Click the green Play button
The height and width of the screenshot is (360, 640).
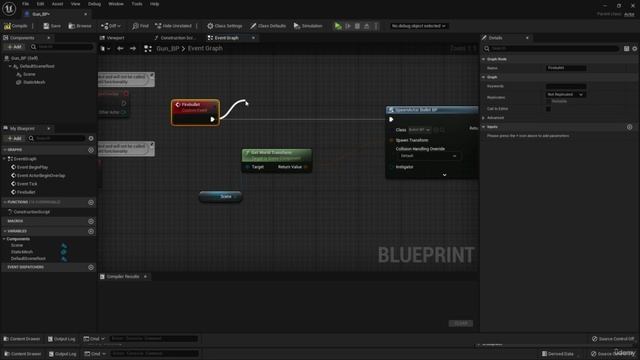pyautogui.click(x=338, y=26)
